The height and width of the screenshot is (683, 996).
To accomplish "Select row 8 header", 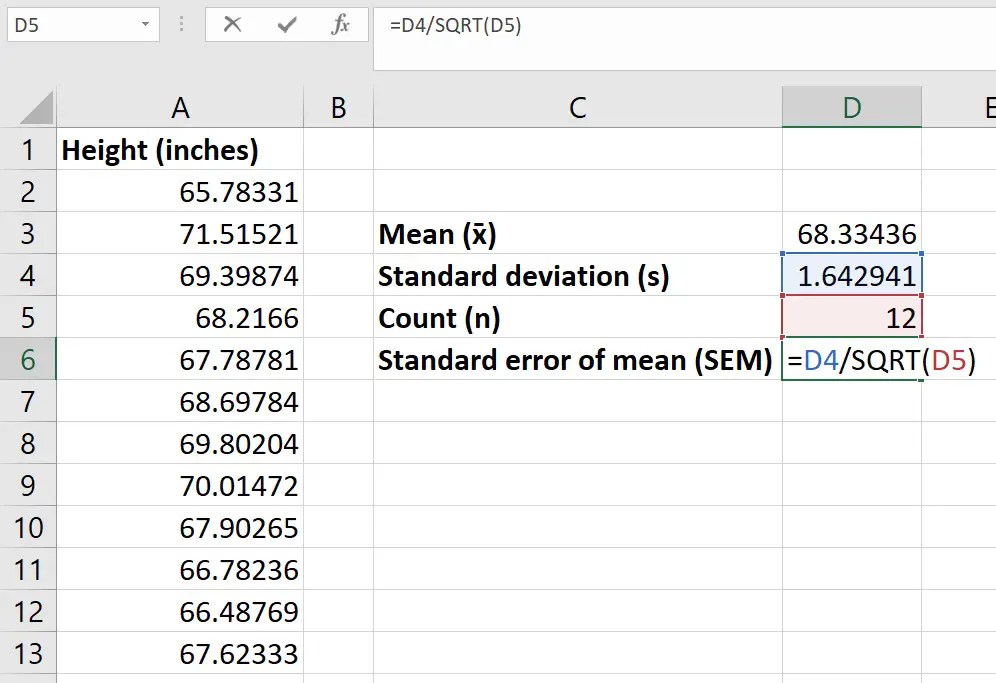I will point(28,443).
